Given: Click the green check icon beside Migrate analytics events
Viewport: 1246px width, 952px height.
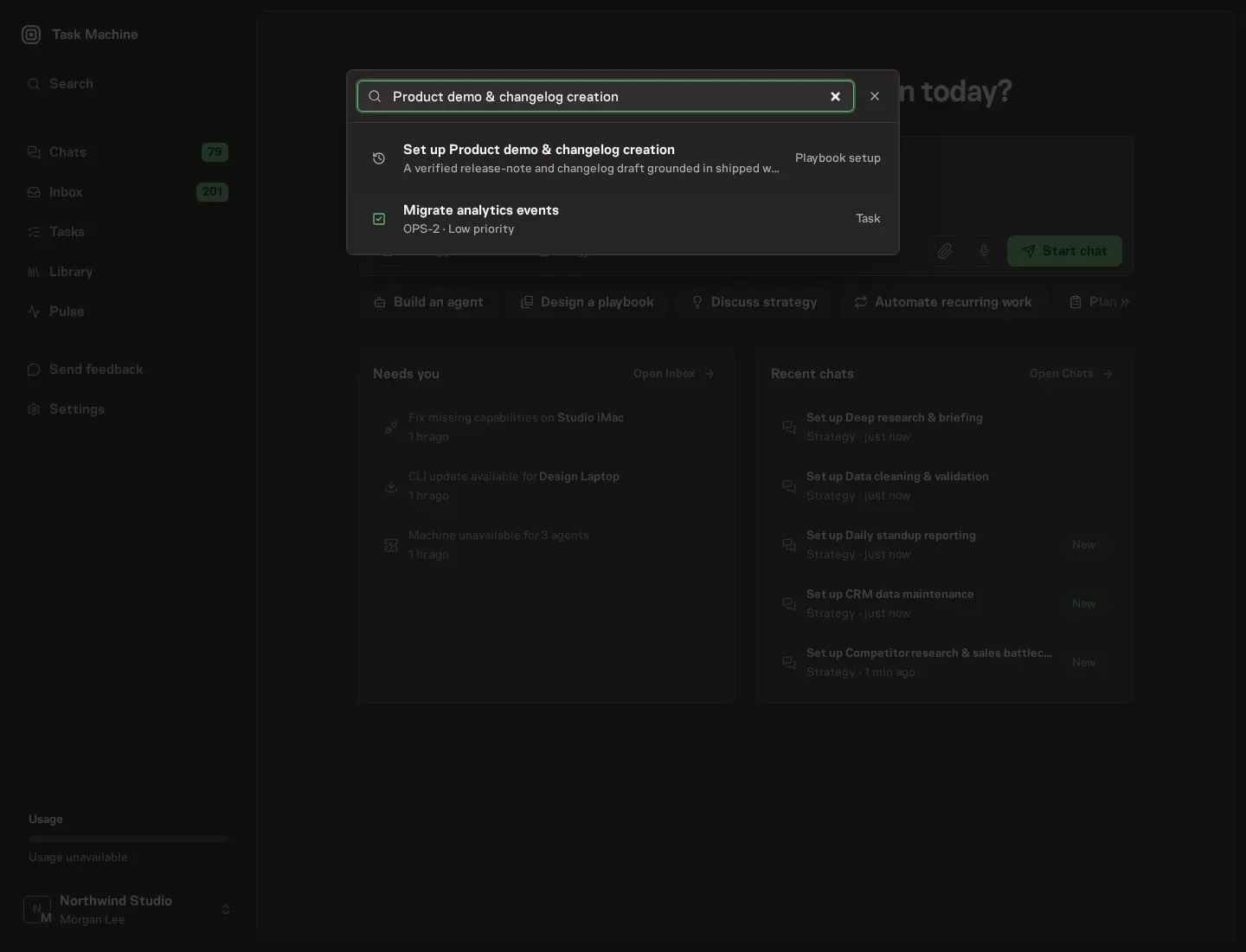Looking at the screenshot, I should point(379,219).
